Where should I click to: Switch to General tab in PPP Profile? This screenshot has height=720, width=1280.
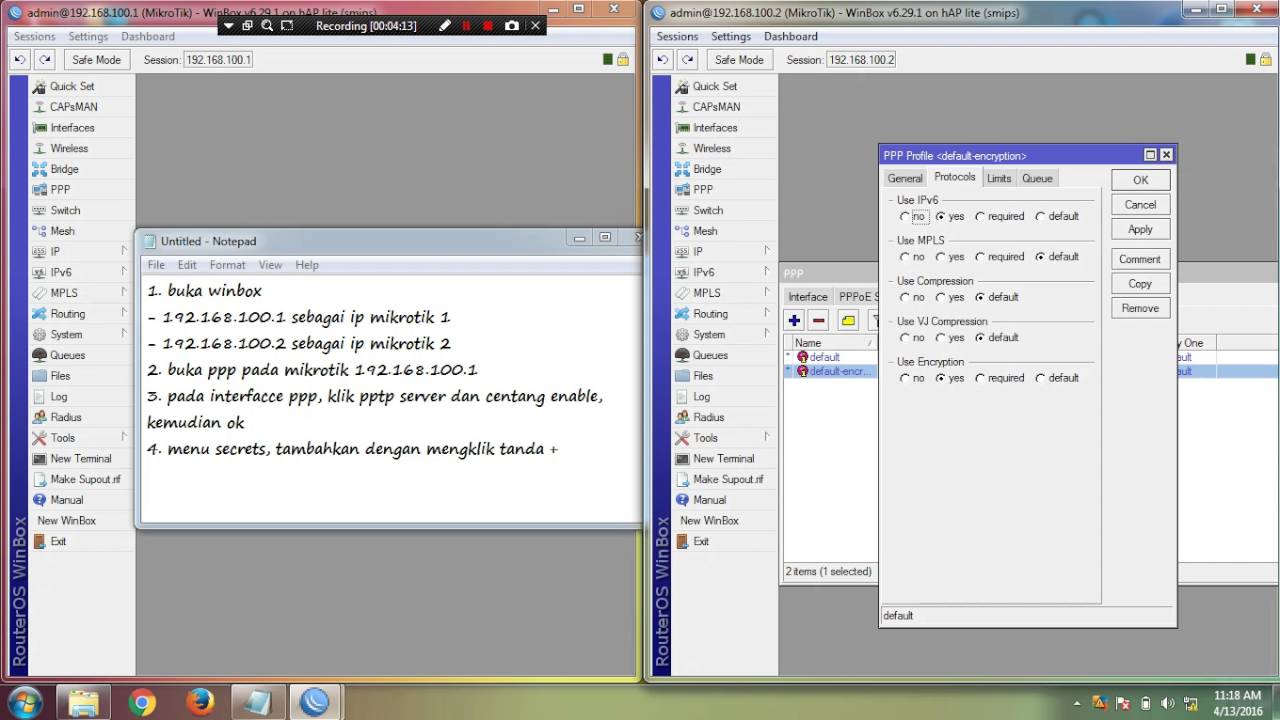905,178
